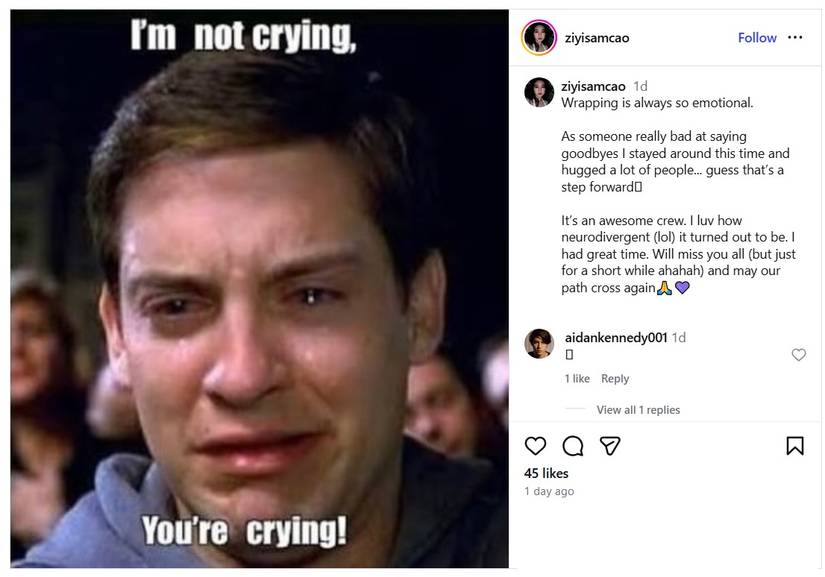Open aidankennedy001's profile picture
This screenshot has height=577, width=825.
[x=539, y=343]
